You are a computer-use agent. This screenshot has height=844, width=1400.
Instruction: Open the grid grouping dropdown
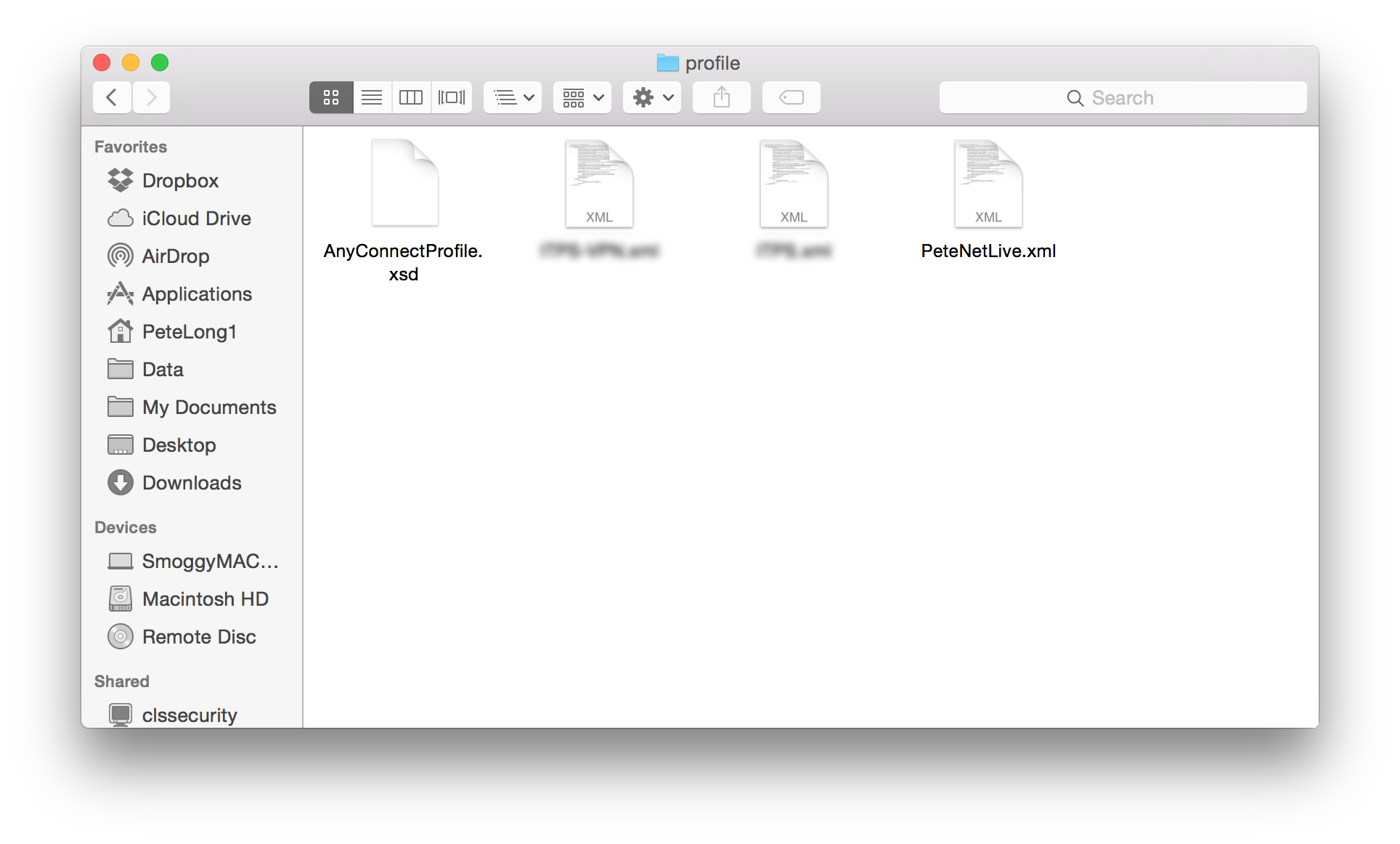(x=582, y=97)
